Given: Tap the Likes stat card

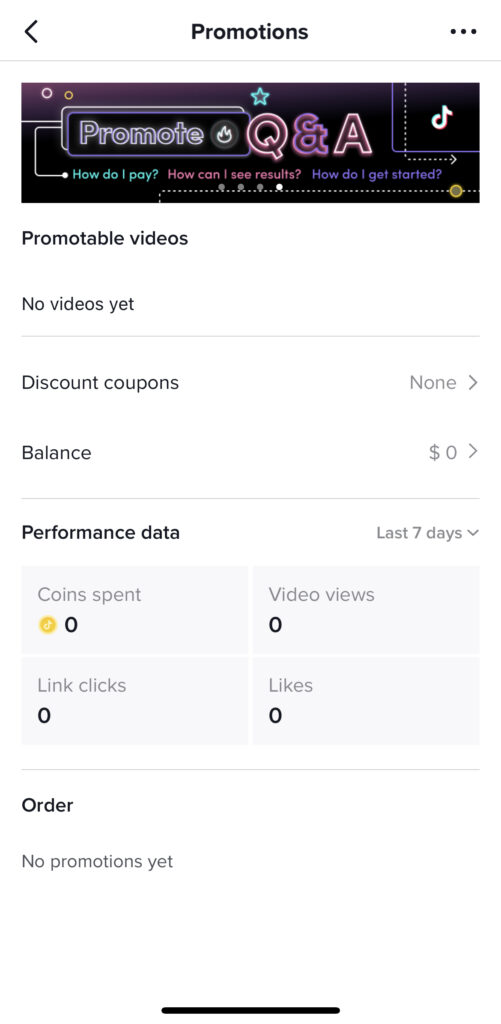Looking at the screenshot, I should [x=366, y=701].
